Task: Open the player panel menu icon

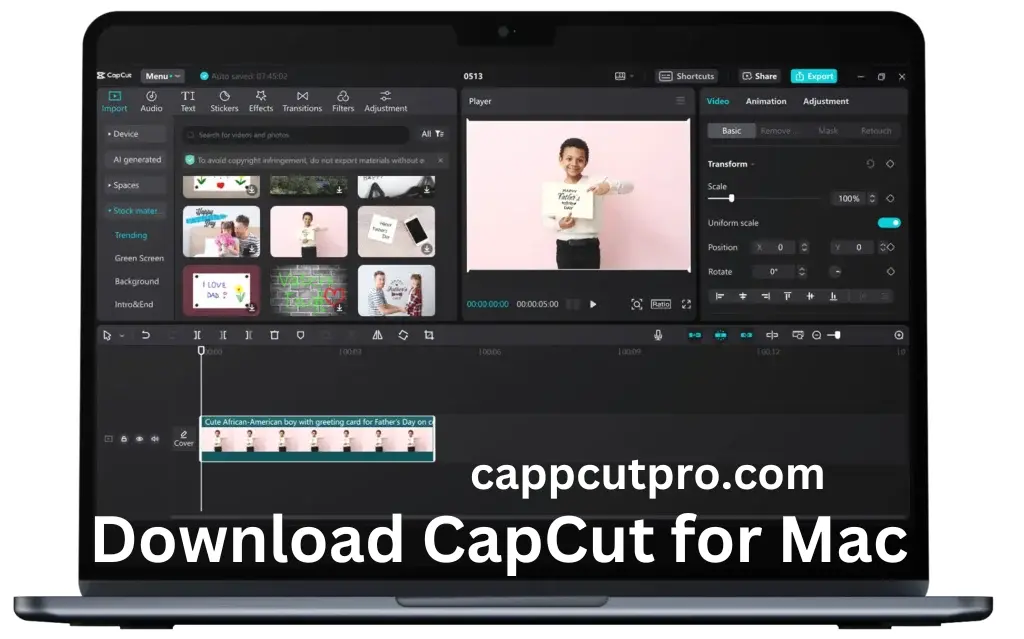Action: (680, 101)
